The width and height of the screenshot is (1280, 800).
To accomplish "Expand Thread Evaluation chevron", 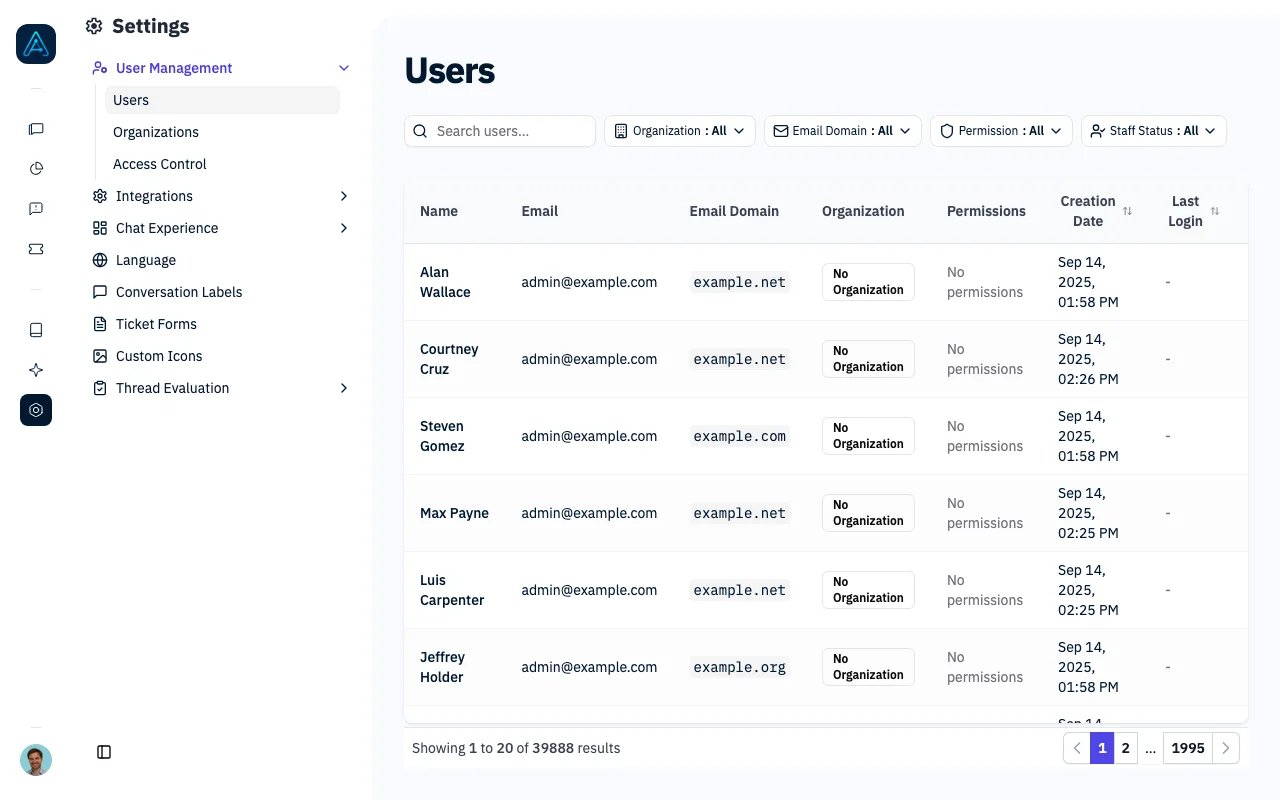I will pyautogui.click(x=344, y=388).
